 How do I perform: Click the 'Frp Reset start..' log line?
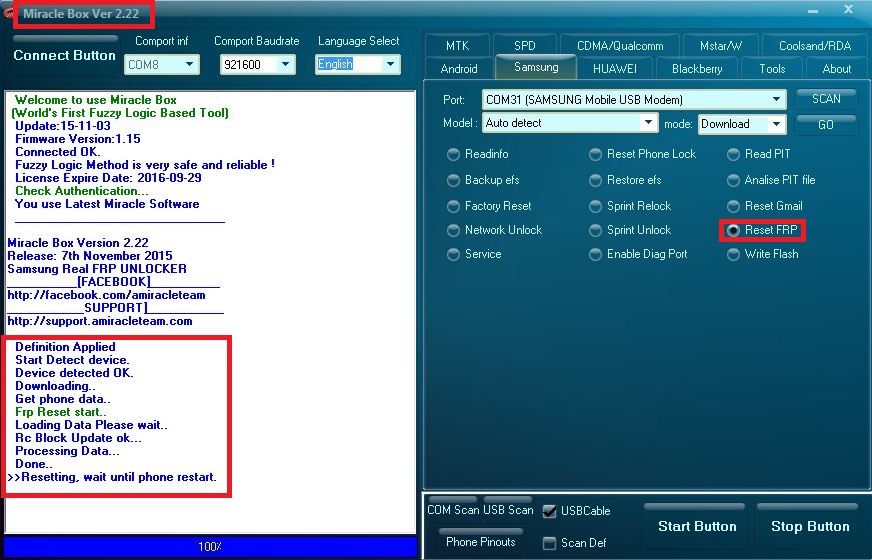click(61, 412)
